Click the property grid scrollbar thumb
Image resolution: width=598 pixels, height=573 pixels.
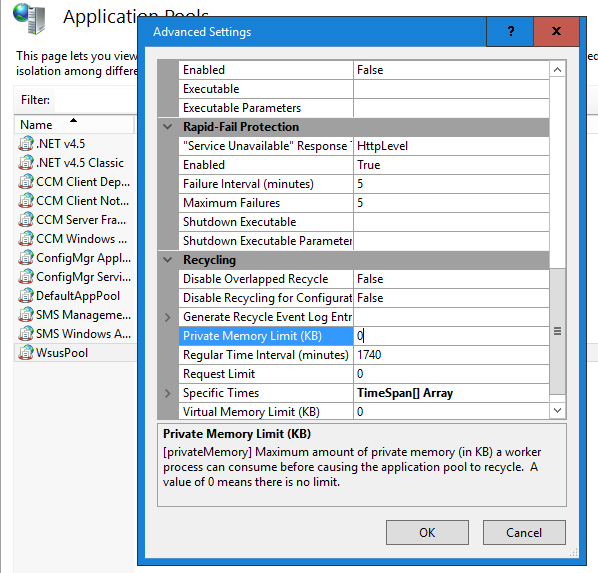coord(557,331)
